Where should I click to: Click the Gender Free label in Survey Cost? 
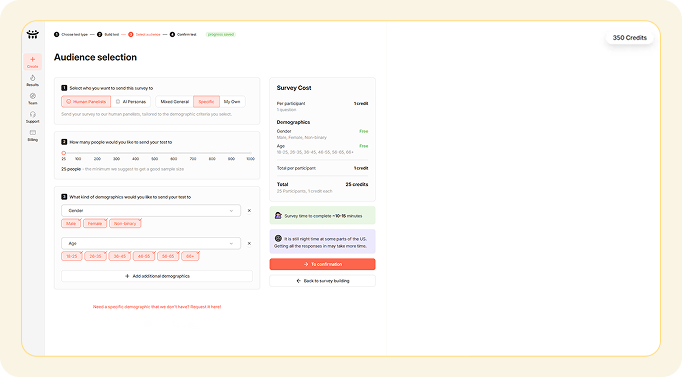click(364, 131)
